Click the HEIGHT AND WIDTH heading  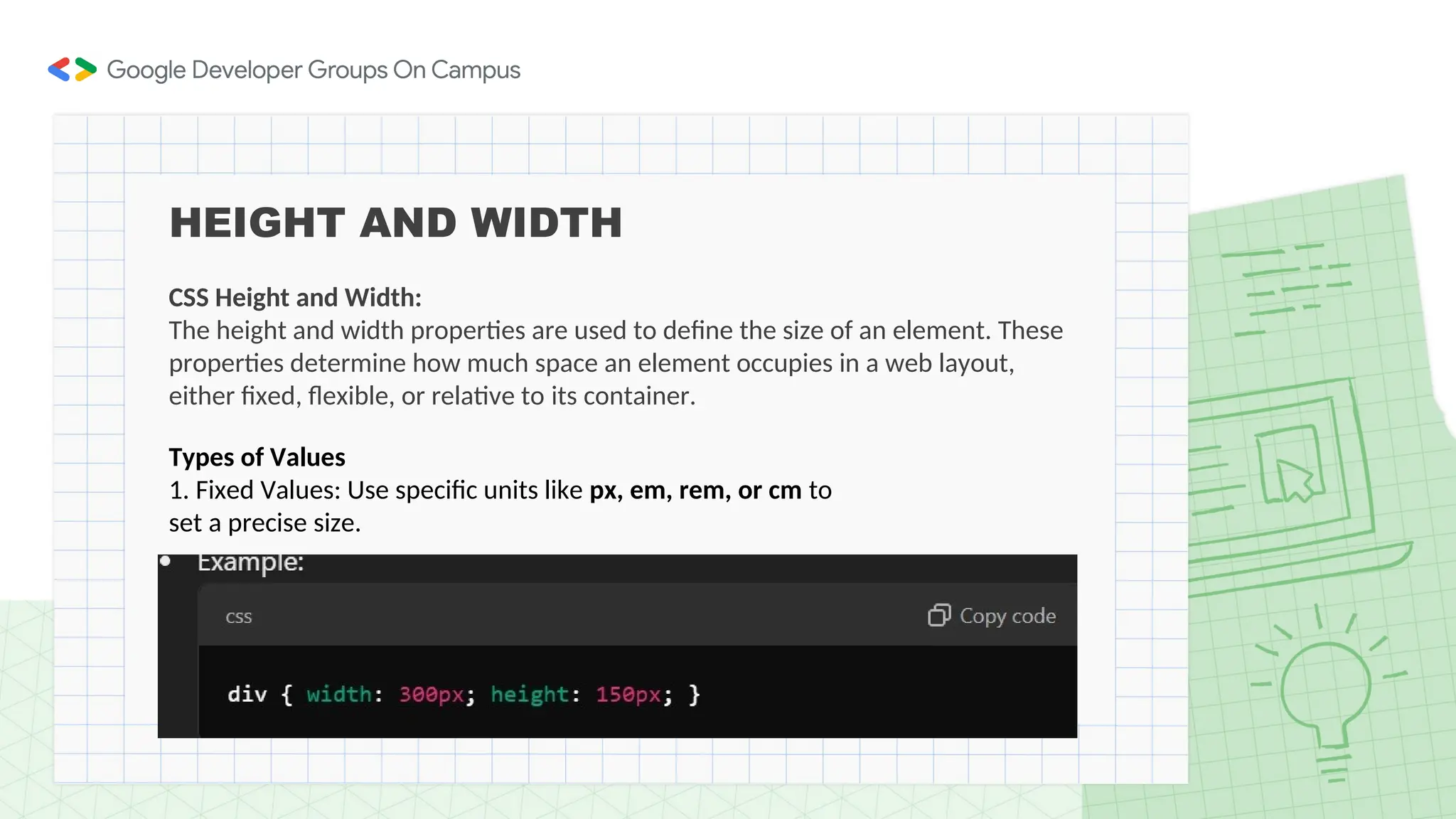point(396,223)
